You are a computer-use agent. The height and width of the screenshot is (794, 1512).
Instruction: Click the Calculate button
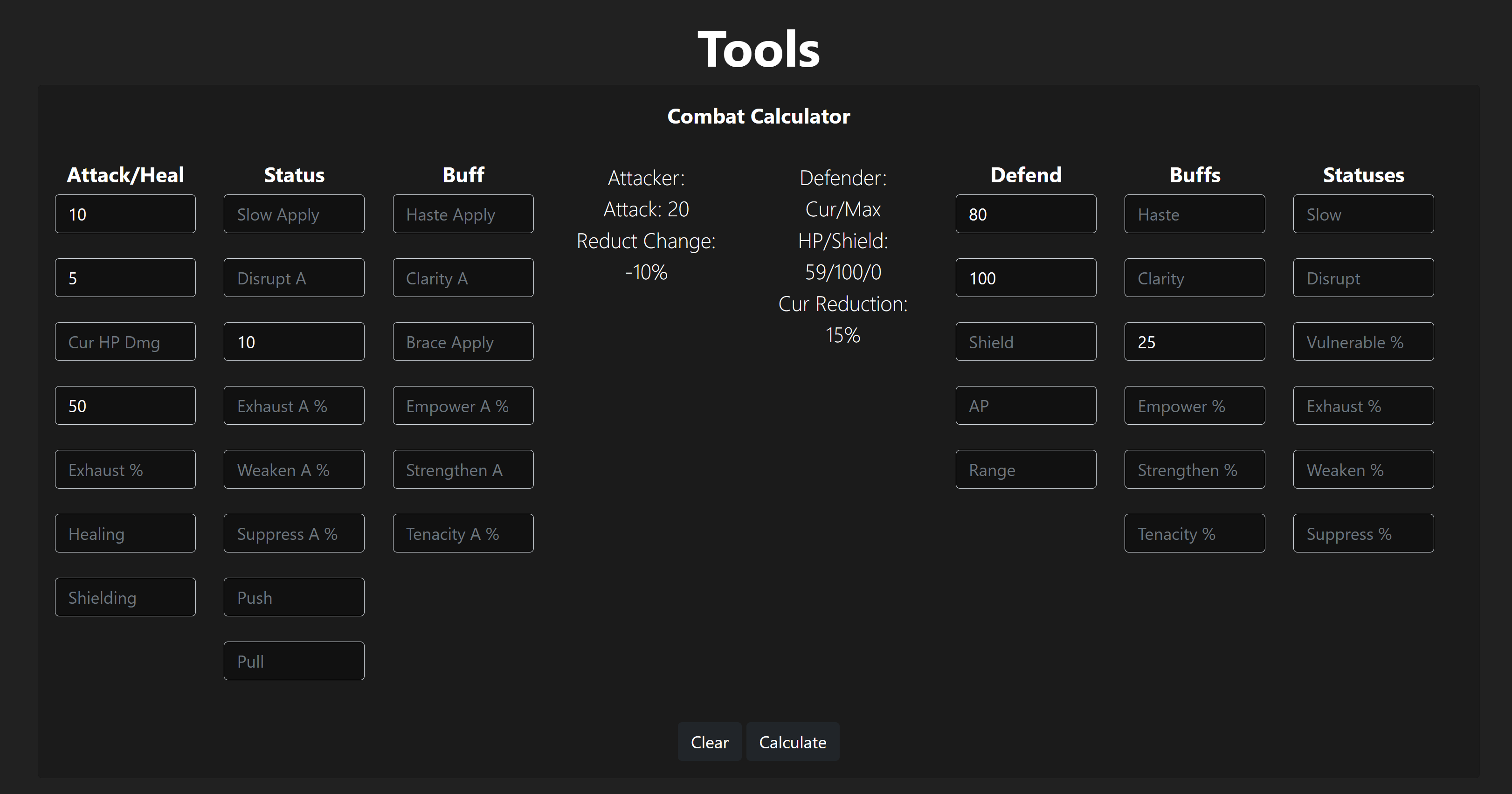point(793,742)
